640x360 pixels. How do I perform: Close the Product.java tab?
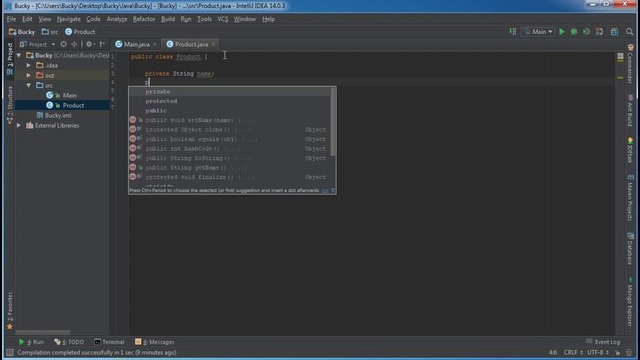[213, 44]
